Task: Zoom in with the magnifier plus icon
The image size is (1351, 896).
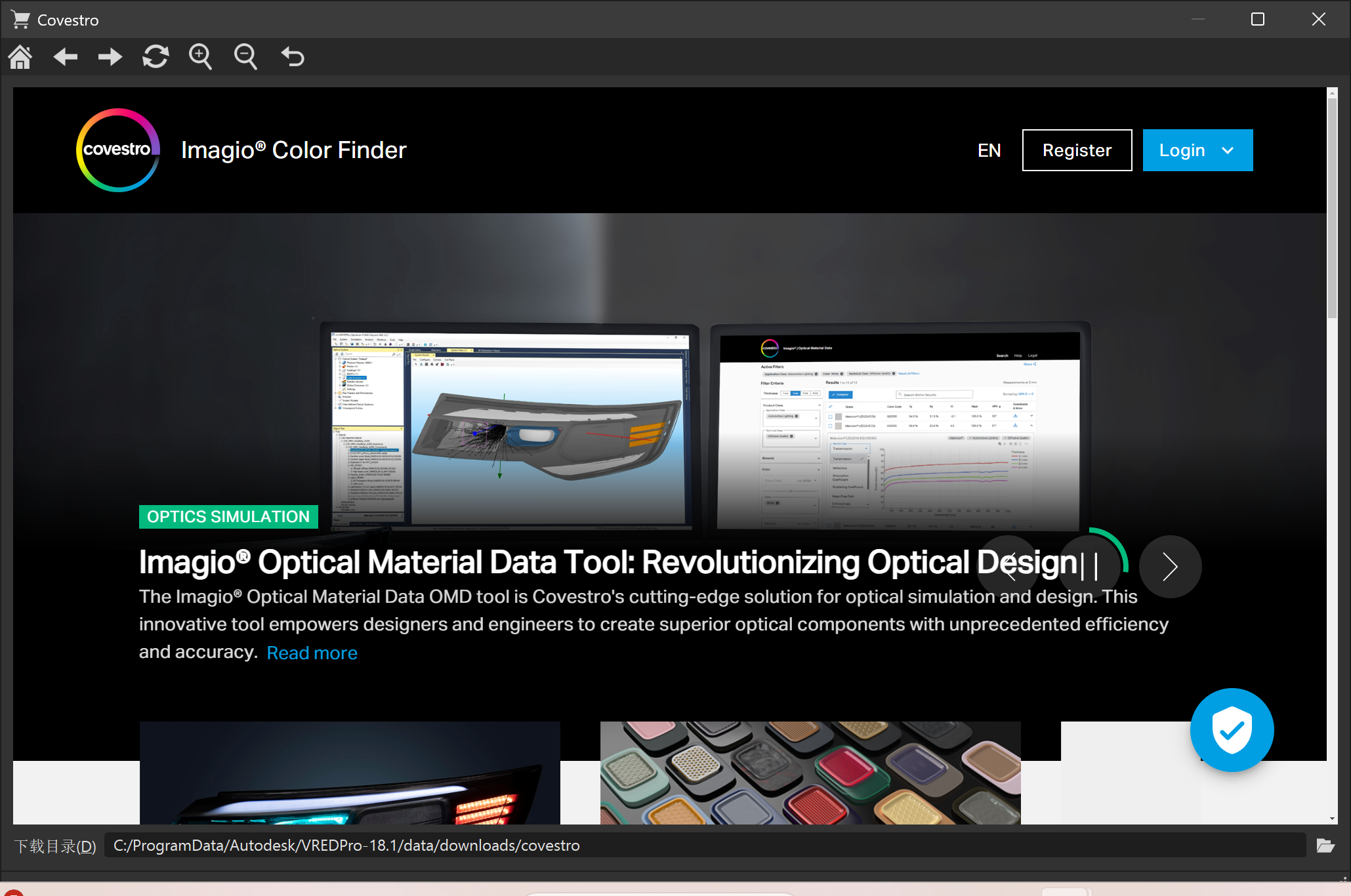Action: (x=200, y=57)
